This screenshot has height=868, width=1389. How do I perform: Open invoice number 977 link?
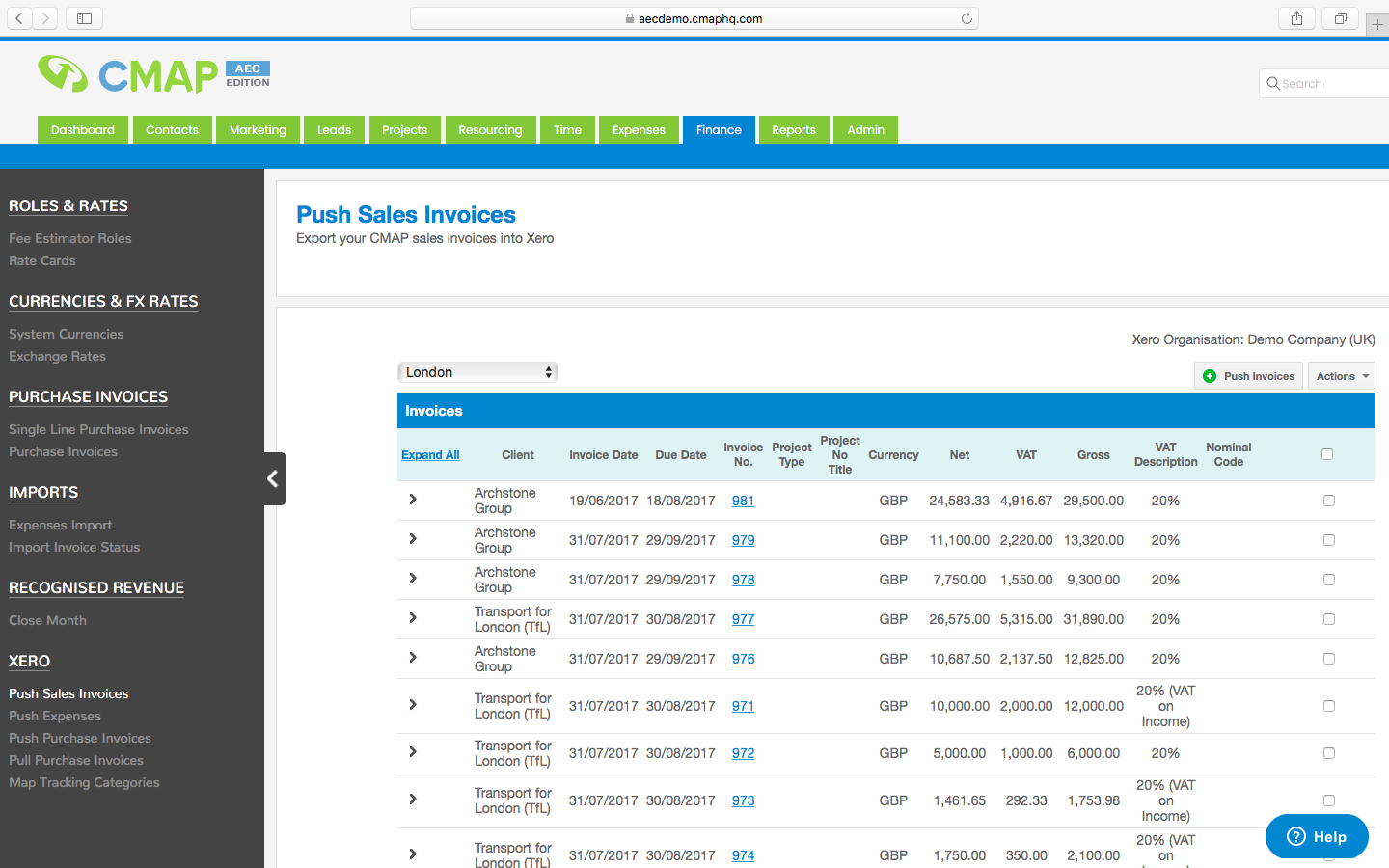coord(743,619)
